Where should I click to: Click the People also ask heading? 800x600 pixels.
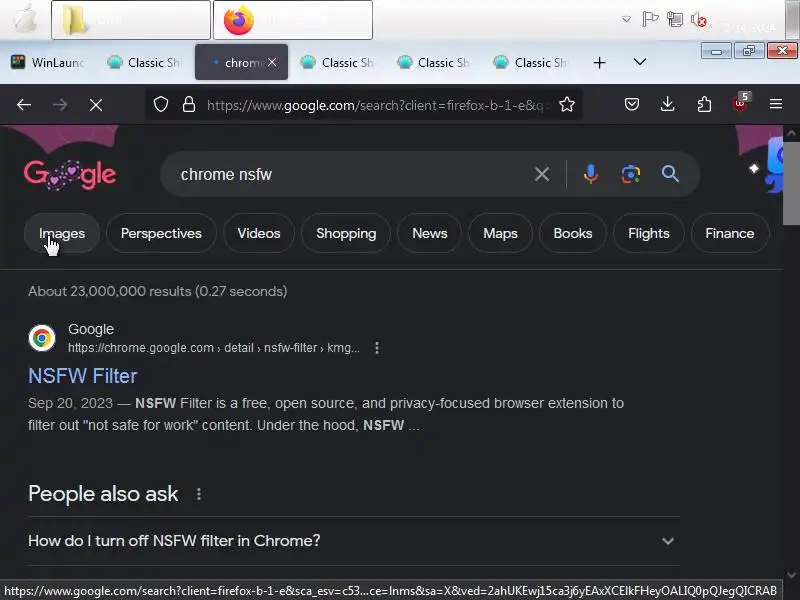tap(103, 494)
